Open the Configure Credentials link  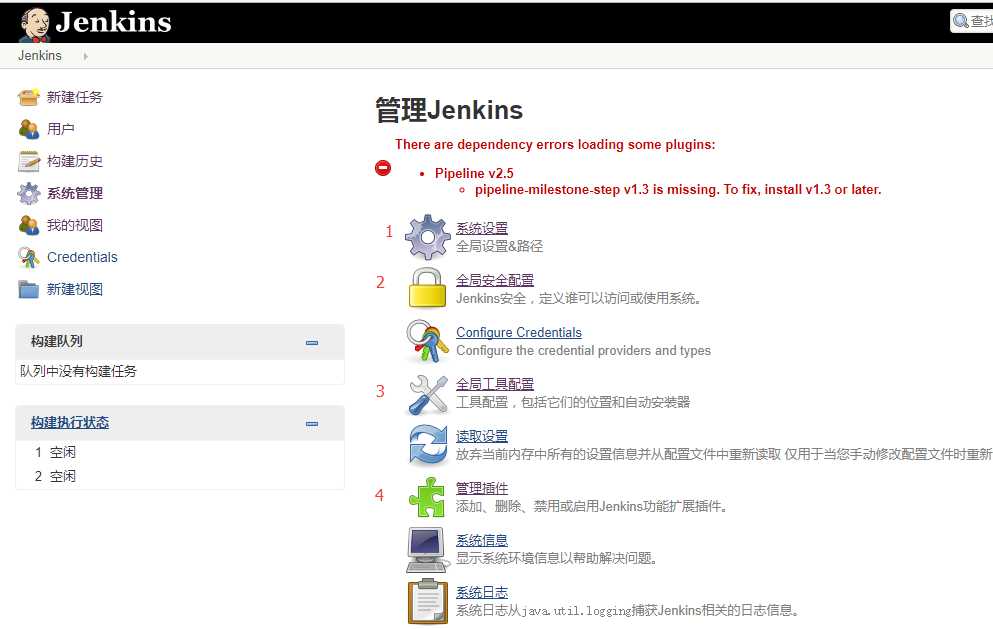click(x=519, y=332)
